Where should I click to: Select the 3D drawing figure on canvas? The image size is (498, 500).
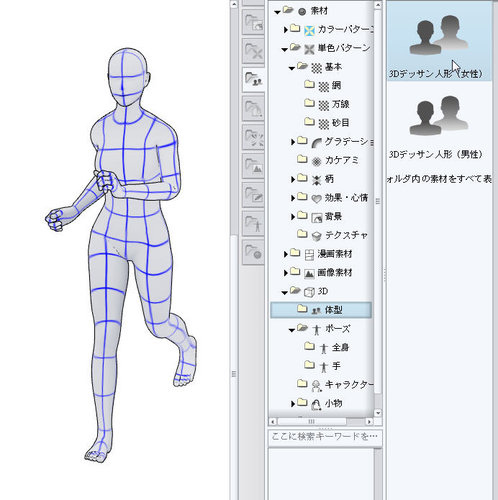pos(122,255)
